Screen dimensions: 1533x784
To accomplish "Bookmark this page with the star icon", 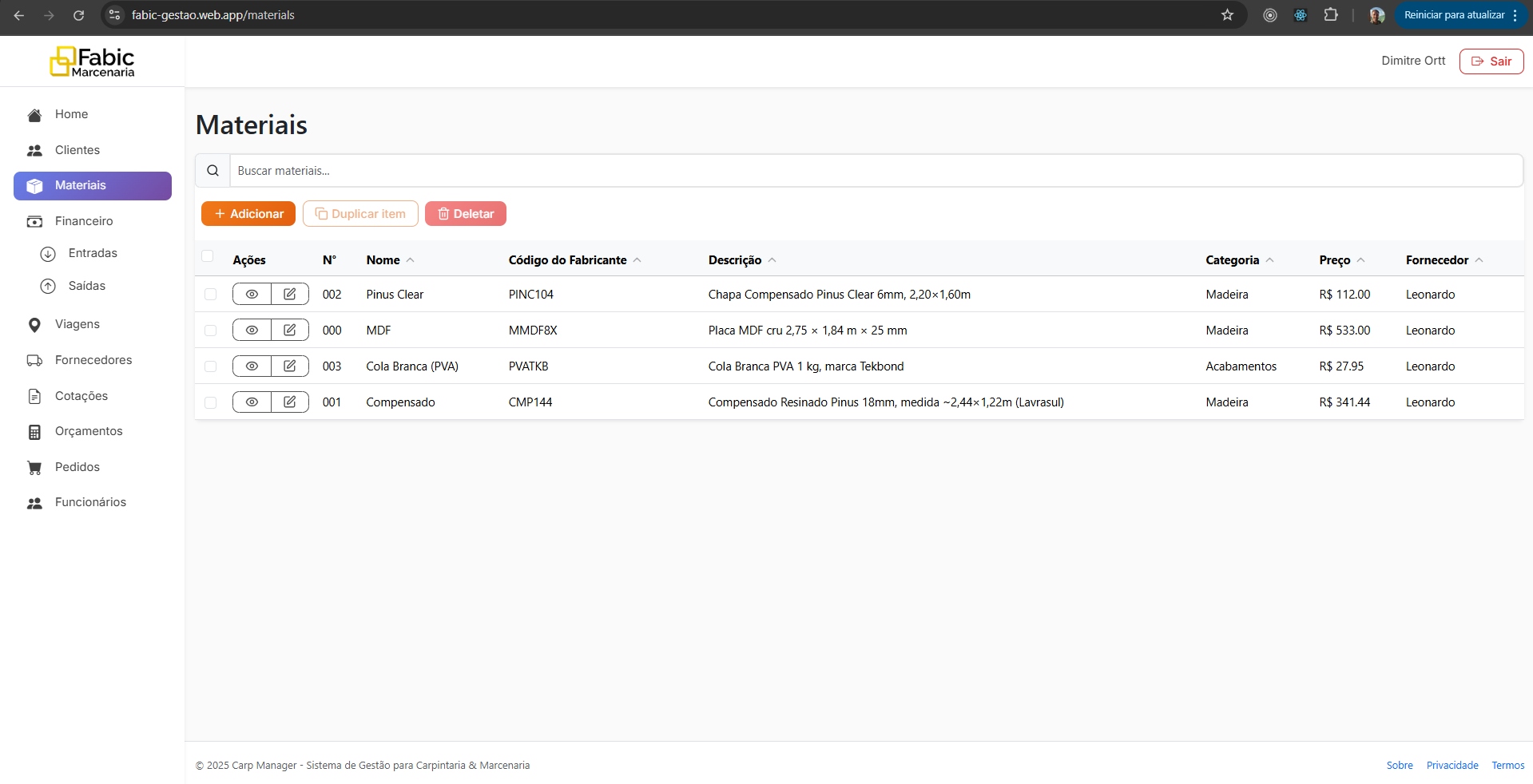I will (1227, 15).
